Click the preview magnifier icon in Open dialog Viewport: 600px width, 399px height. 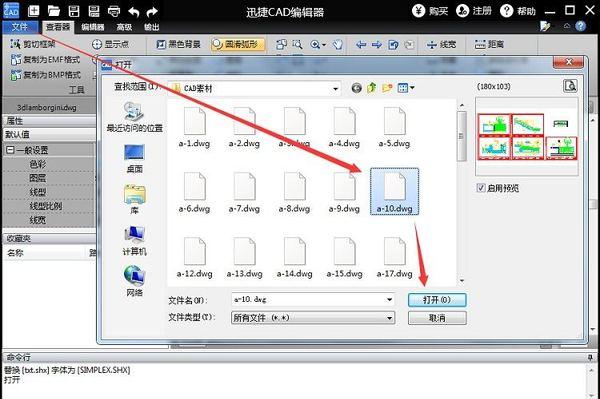coord(570,86)
